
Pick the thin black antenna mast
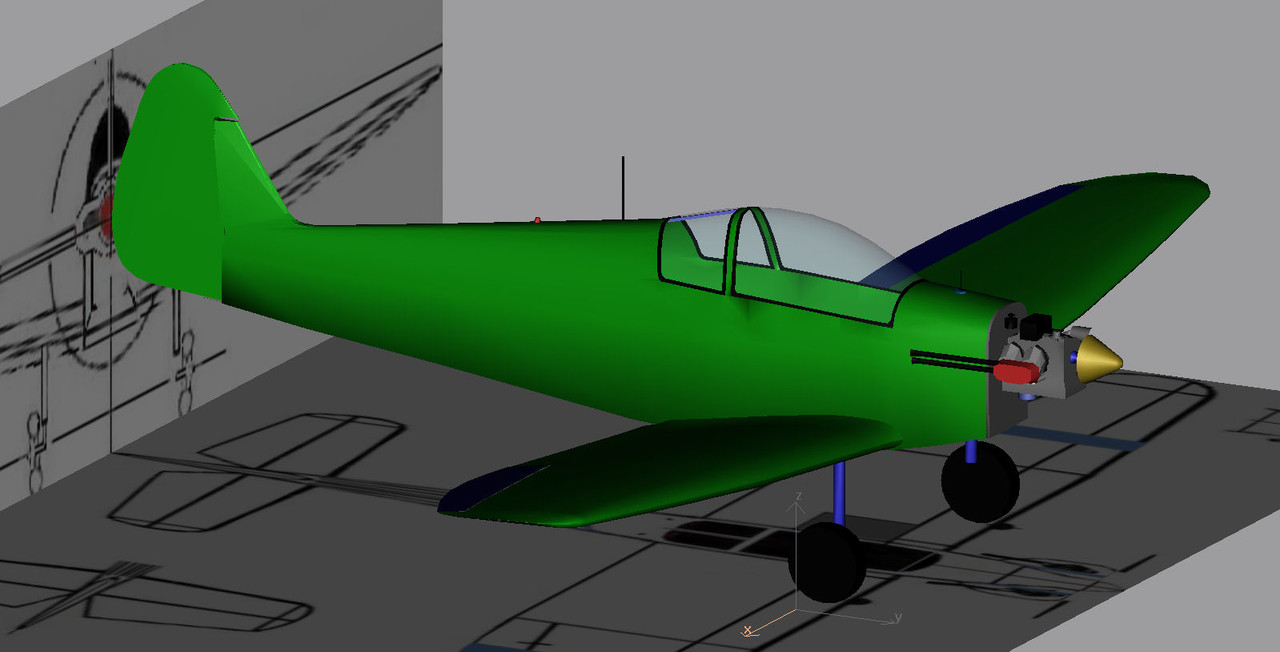point(623,188)
